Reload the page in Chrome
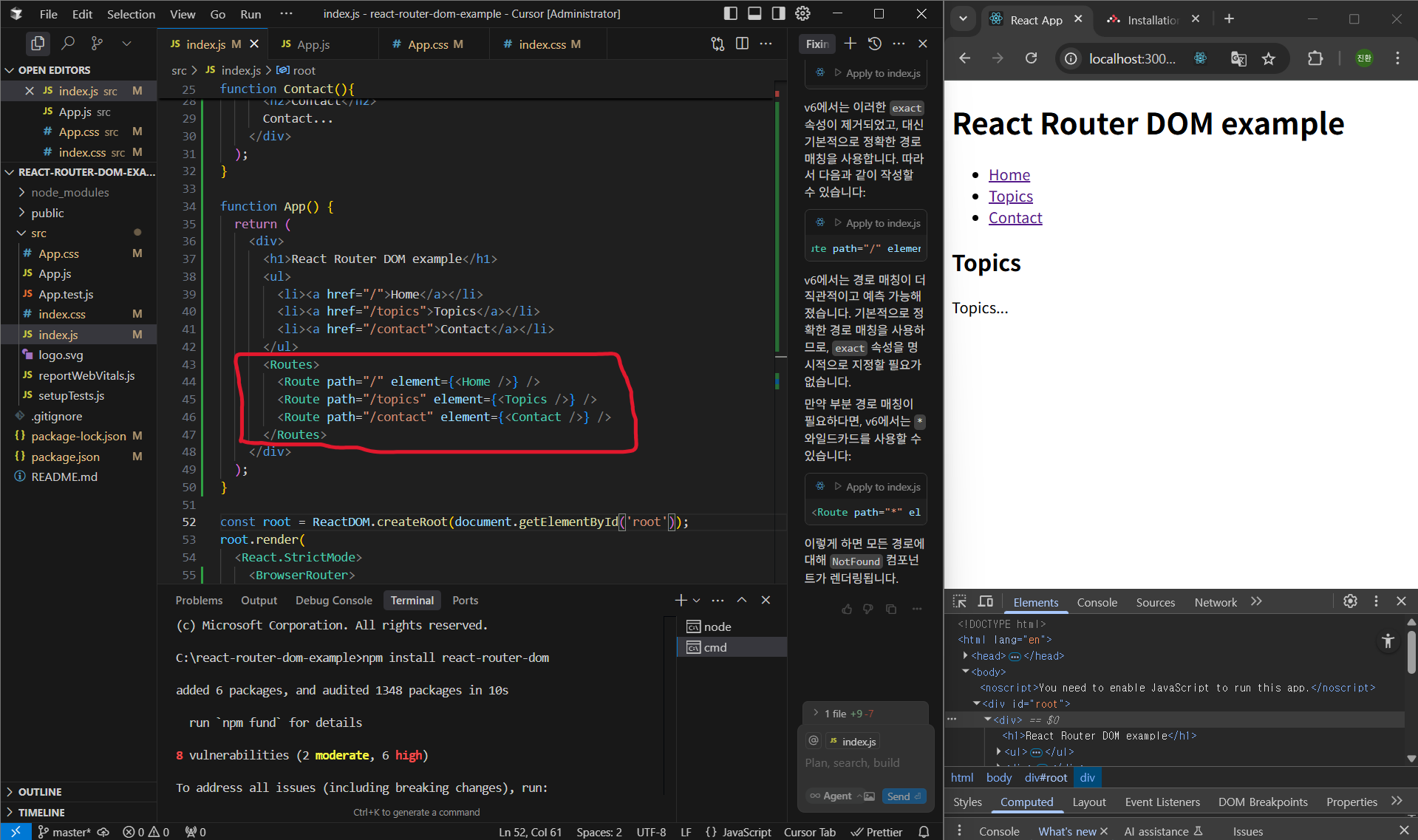This screenshot has height=840, width=1418. [x=1032, y=58]
